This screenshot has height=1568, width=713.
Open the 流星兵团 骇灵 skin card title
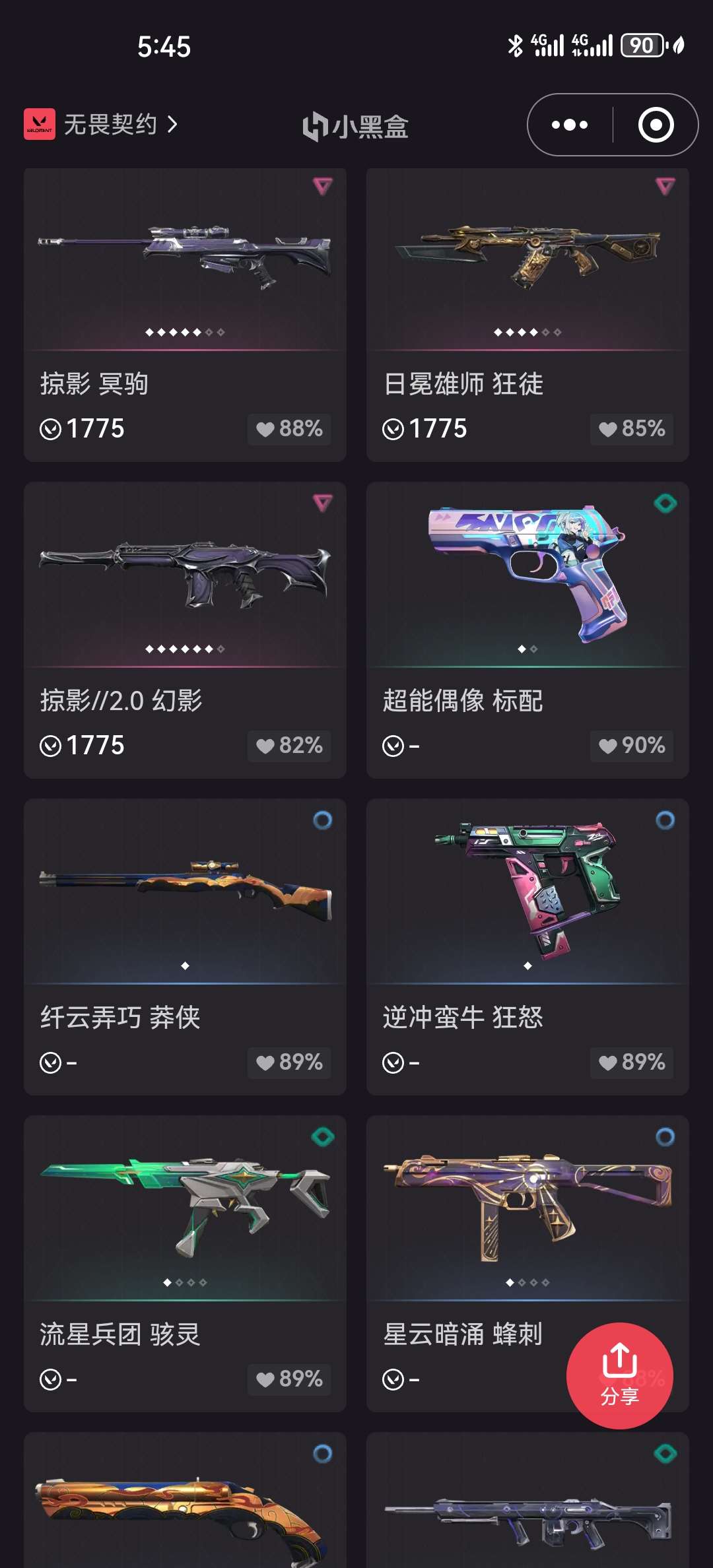click(x=120, y=1334)
